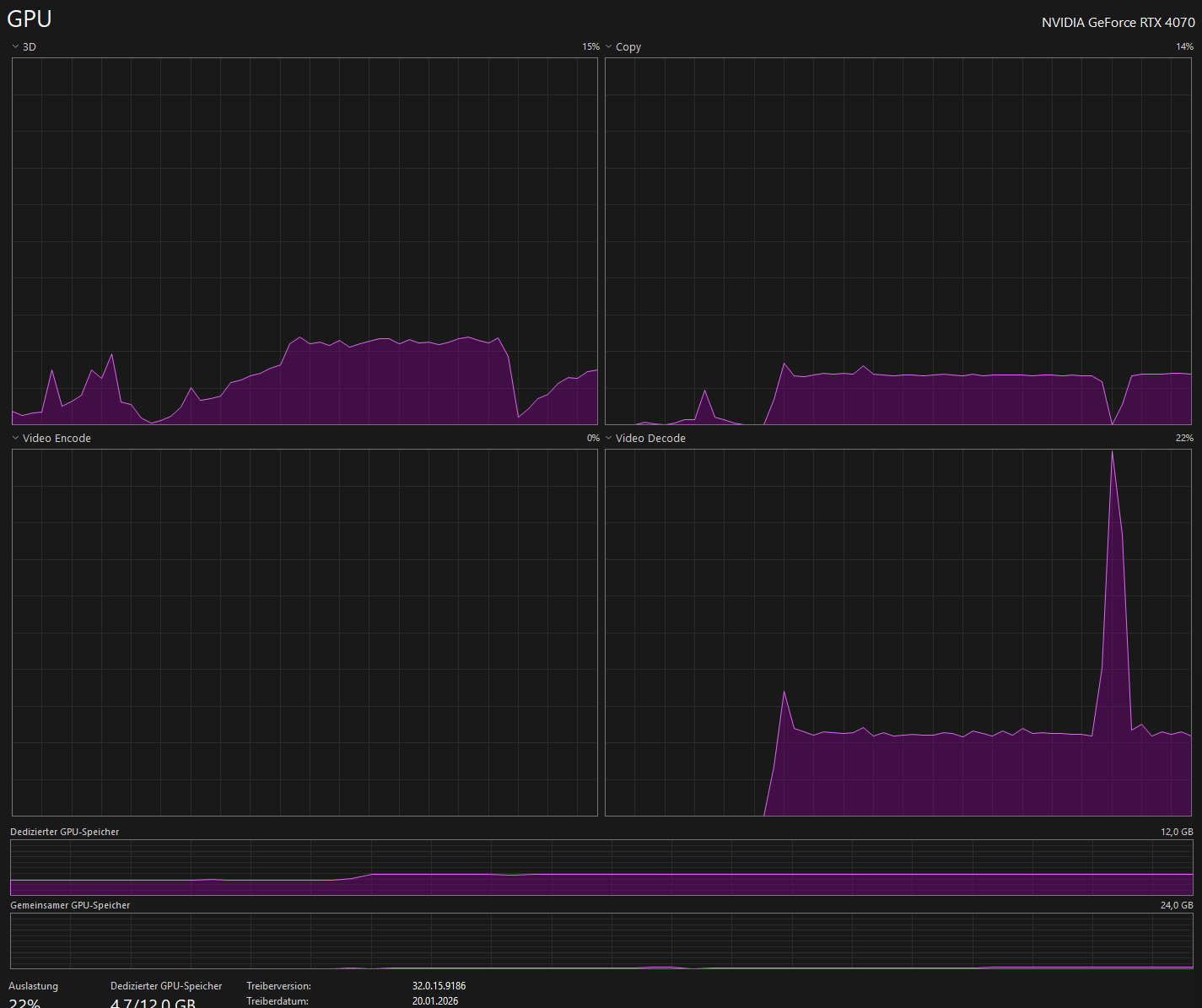Image resolution: width=1202 pixels, height=1008 pixels.
Task: Click the Auslastung label
Action: (x=34, y=986)
